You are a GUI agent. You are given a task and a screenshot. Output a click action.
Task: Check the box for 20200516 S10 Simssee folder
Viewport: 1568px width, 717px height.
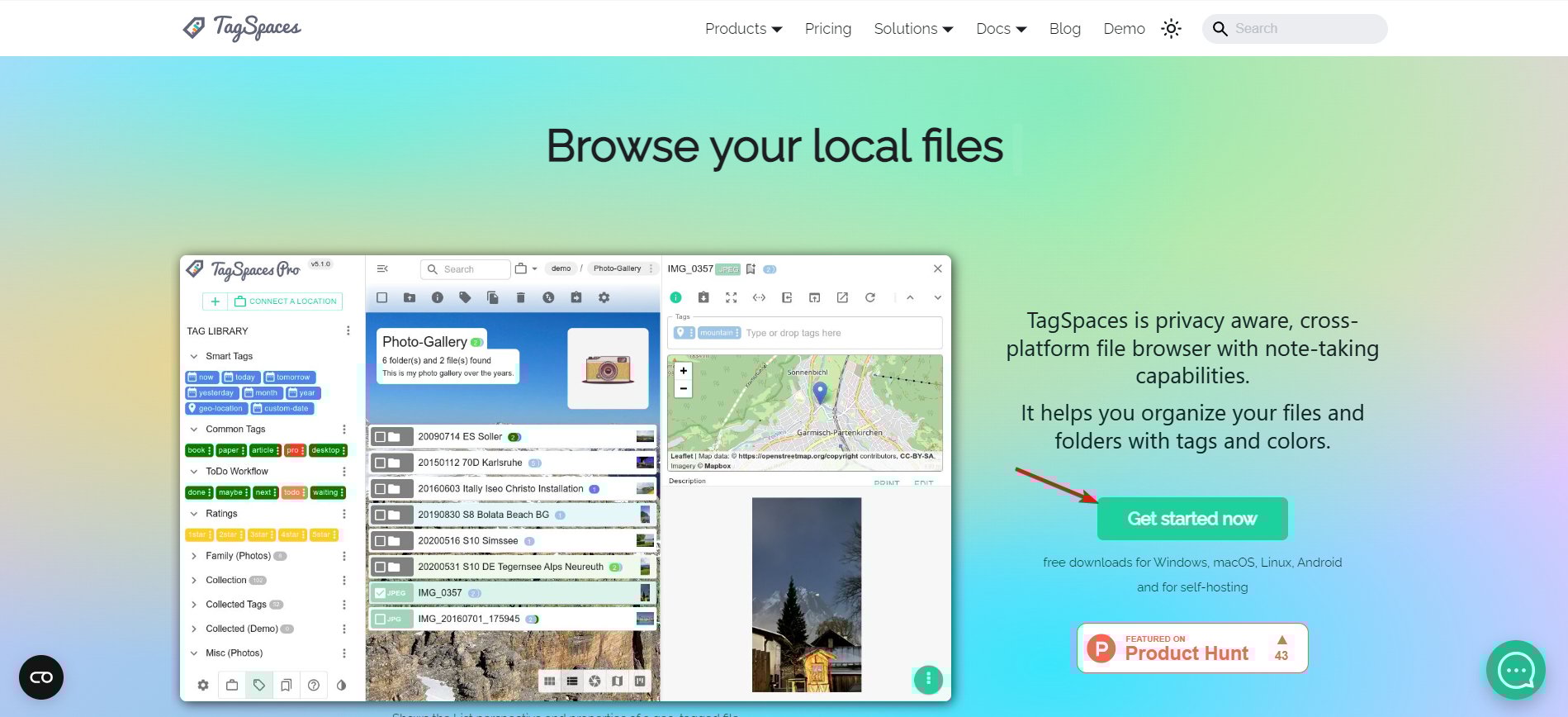(381, 541)
